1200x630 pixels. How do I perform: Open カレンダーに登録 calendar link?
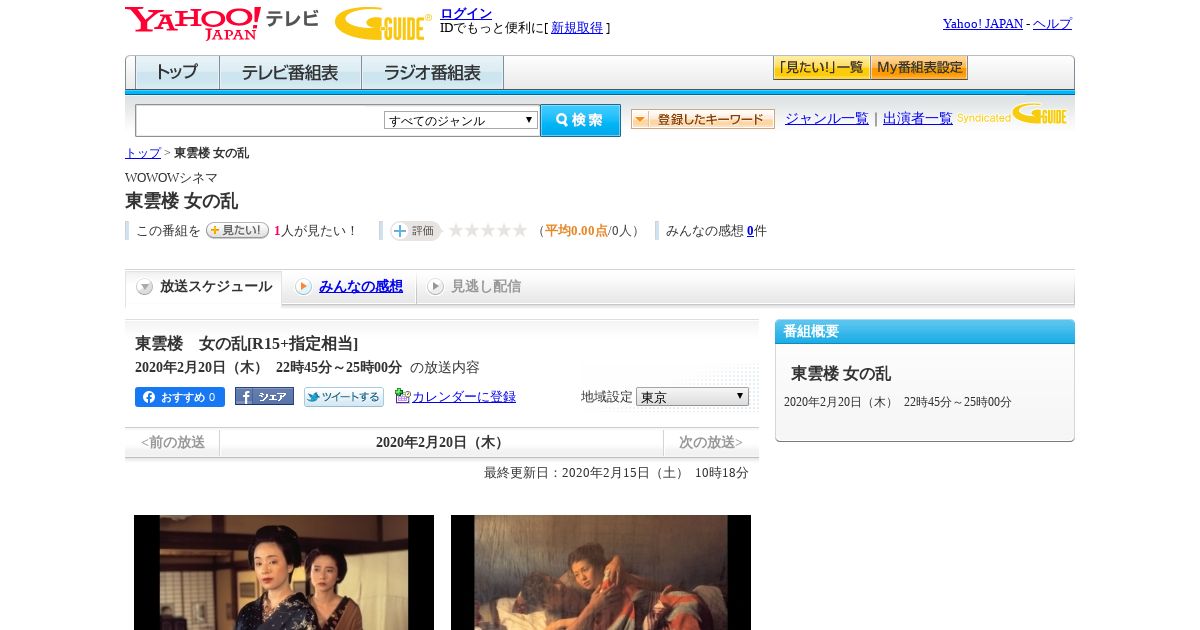click(x=463, y=396)
